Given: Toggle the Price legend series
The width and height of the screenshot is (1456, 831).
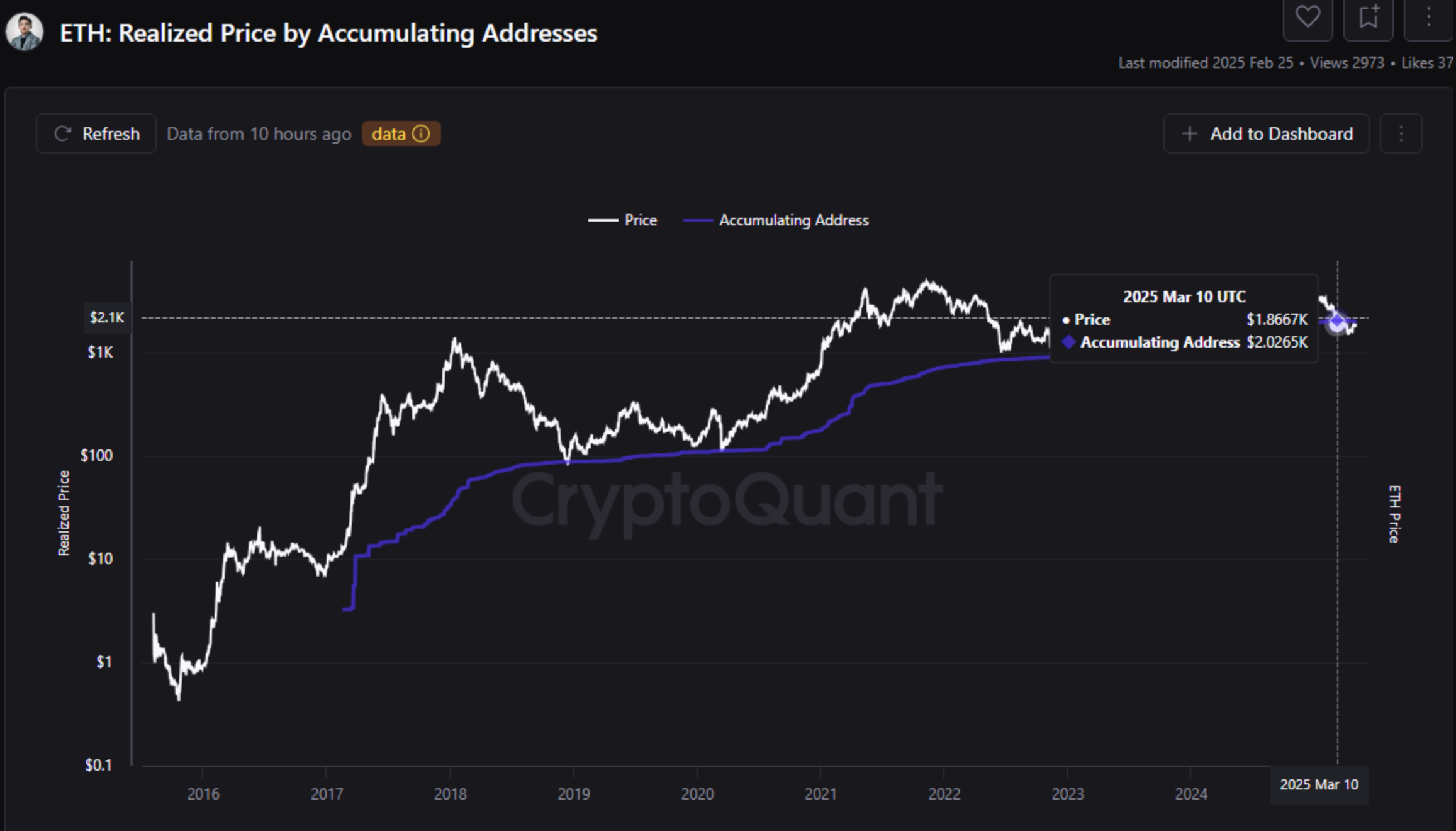Looking at the screenshot, I should pyautogui.click(x=640, y=220).
